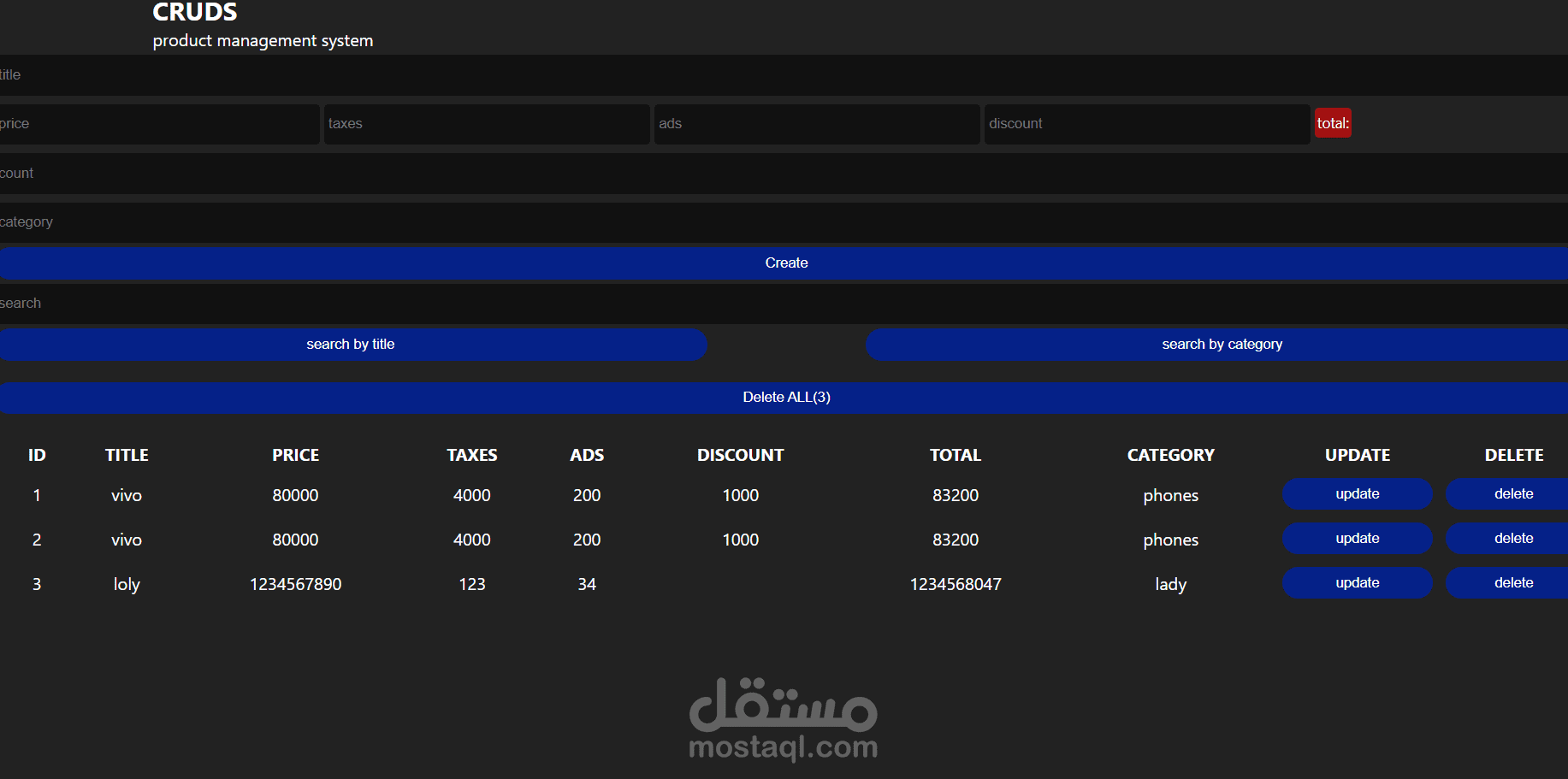Update product row with ID 2
This screenshot has height=779, width=1568.
(1358, 539)
